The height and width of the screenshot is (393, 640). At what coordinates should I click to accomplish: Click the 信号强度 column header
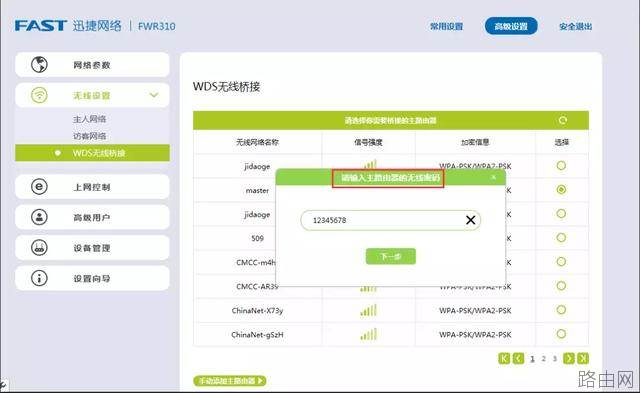pos(368,142)
